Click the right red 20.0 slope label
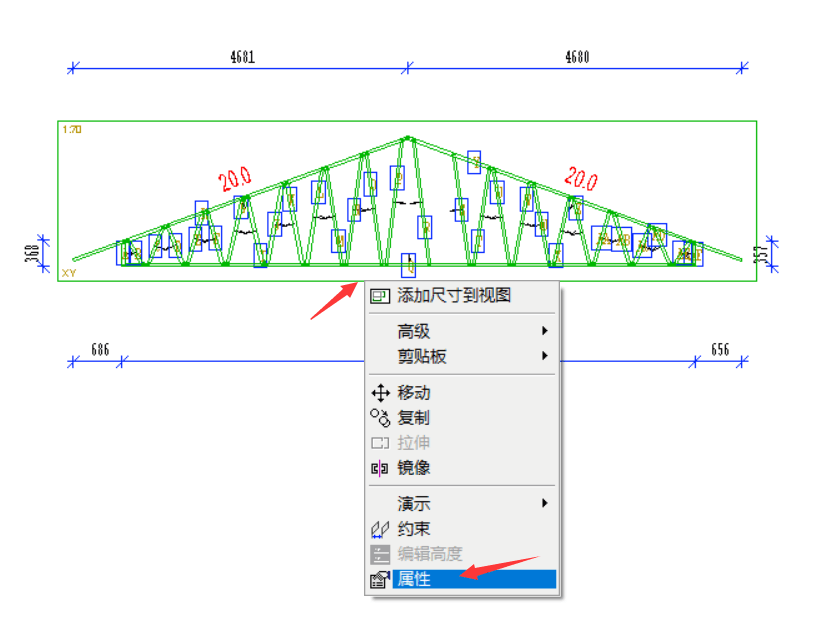The image size is (839, 626). point(581,179)
